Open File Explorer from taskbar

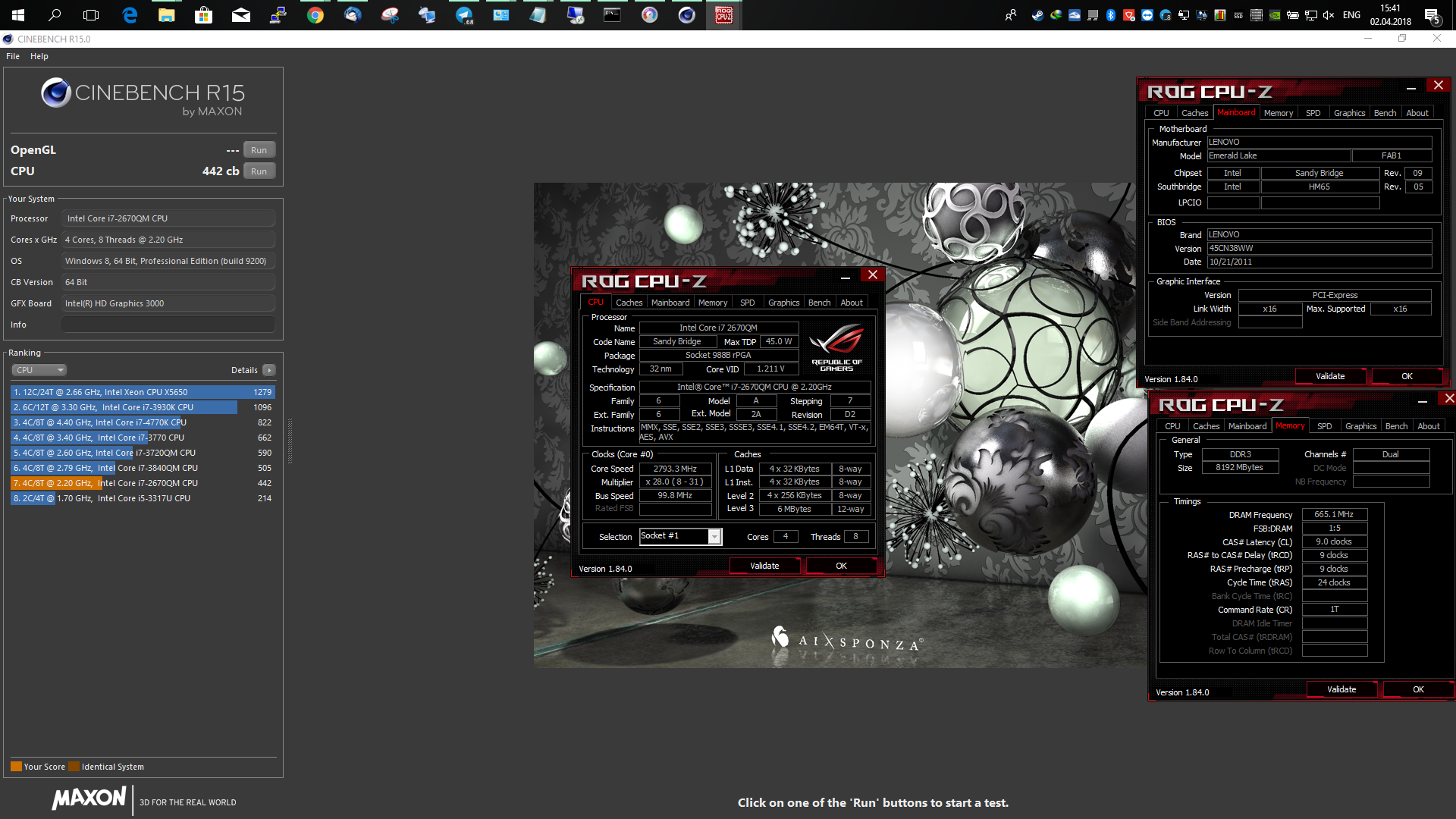pyautogui.click(x=166, y=15)
